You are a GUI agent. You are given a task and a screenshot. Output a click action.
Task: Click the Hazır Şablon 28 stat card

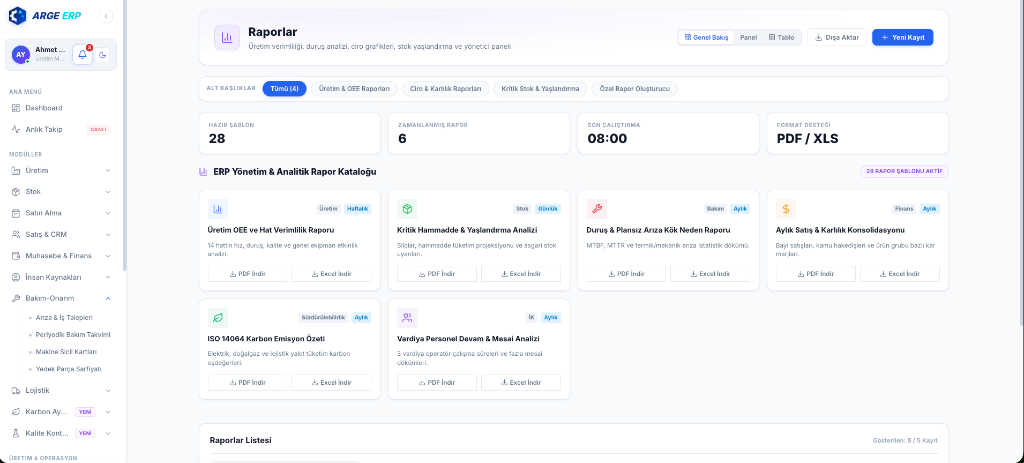coord(289,133)
